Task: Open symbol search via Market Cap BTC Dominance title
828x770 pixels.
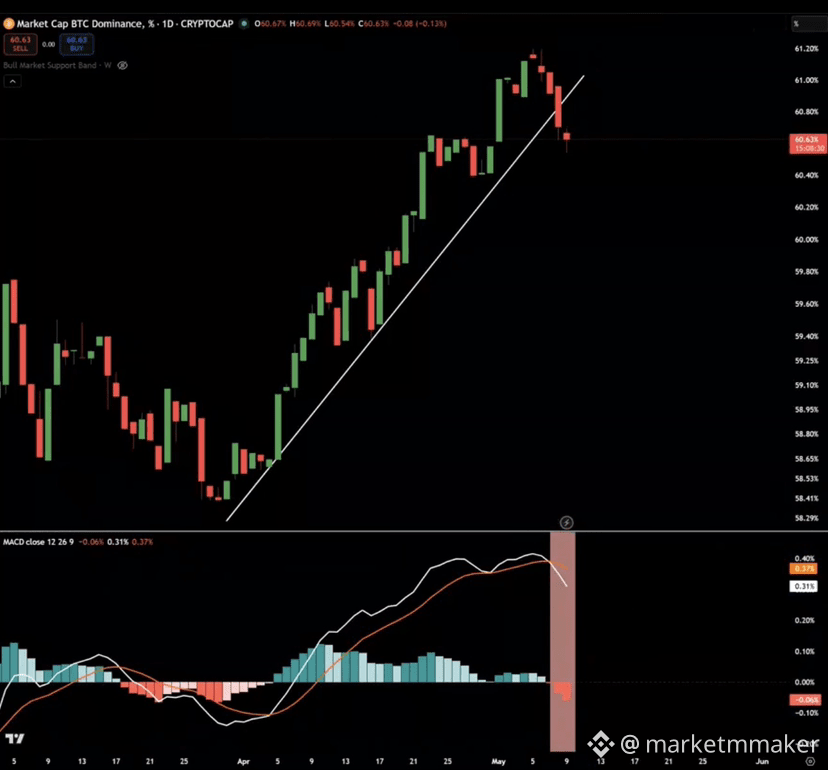Action: 125,24
